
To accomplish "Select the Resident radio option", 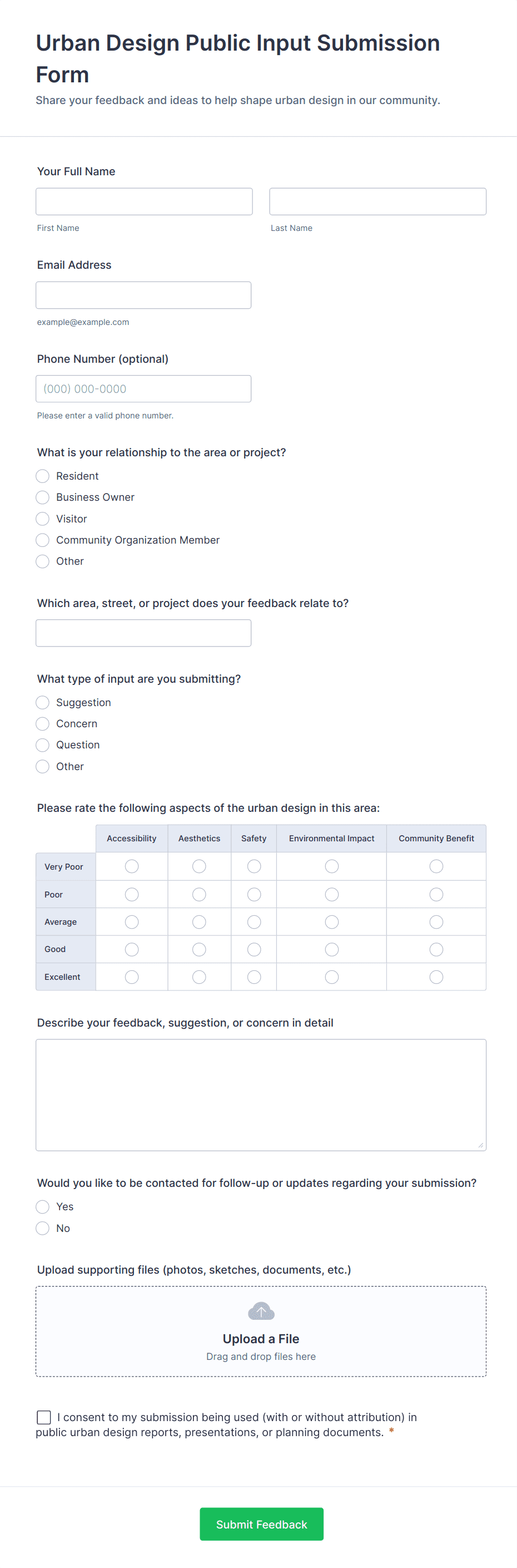I will 43,476.
